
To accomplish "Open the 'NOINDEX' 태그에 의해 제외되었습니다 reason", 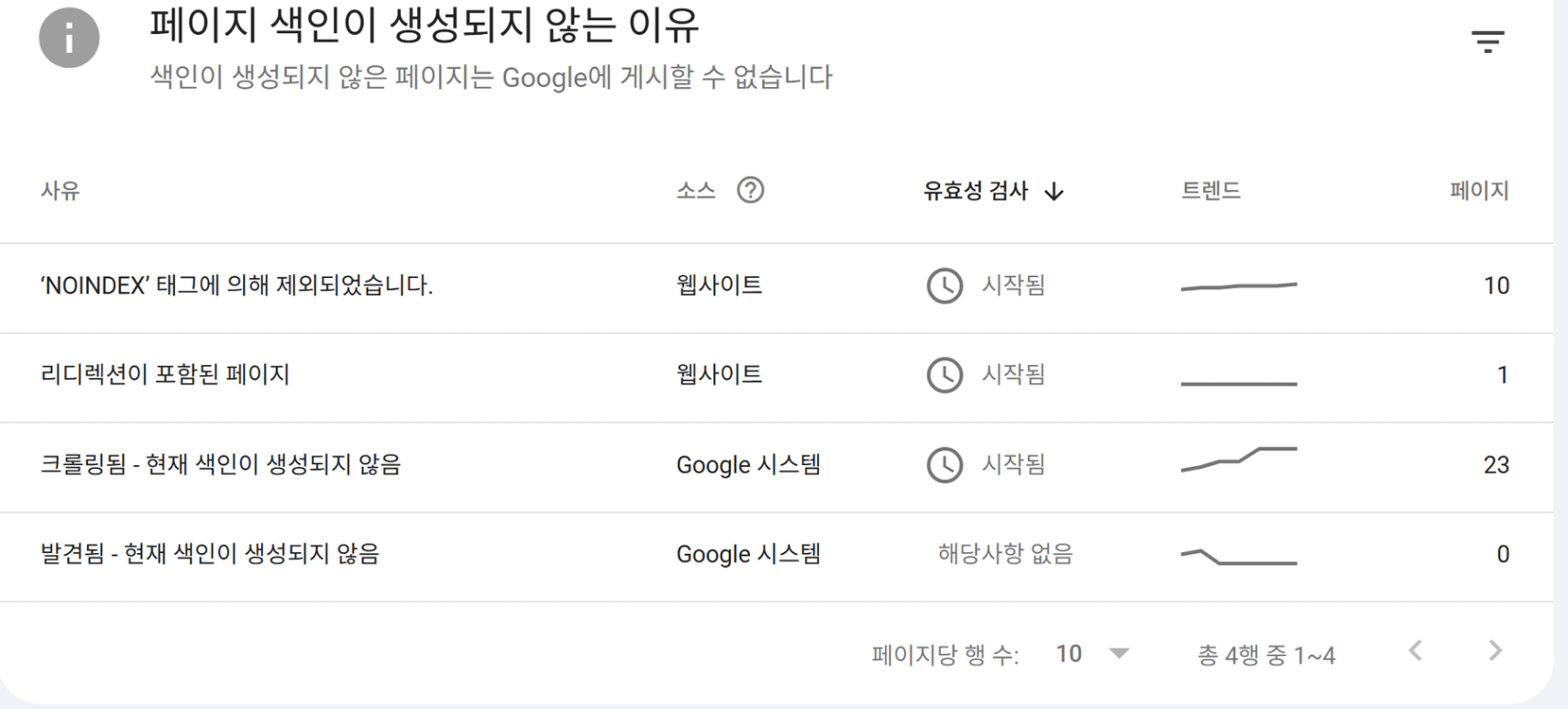I will [237, 285].
